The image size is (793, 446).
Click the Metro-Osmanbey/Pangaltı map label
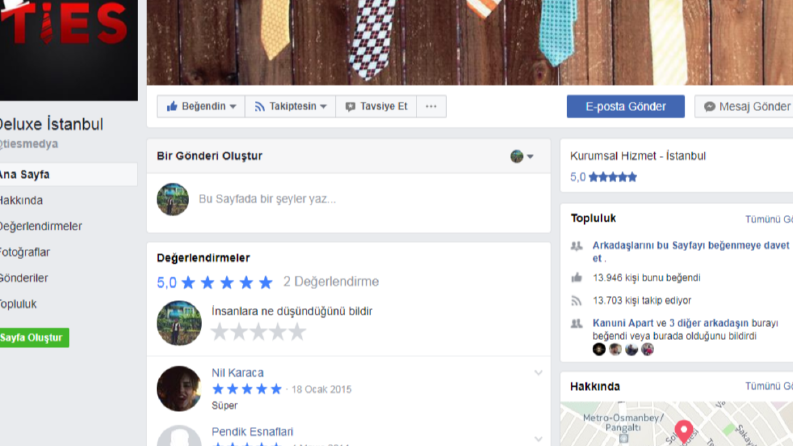[x=623, y=423]
